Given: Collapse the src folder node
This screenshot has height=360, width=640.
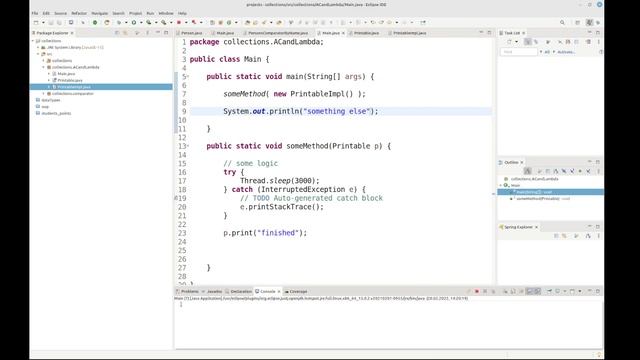Looking at the screenshot, I should coord(38,54).
